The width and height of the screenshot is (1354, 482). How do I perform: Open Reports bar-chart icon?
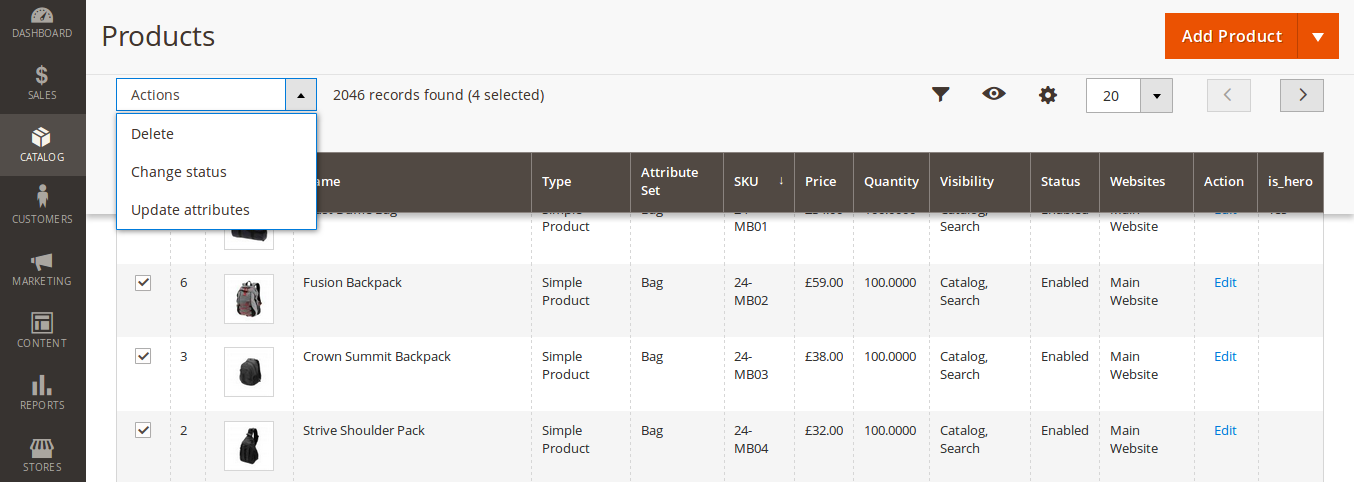click(x=42, y=392)
